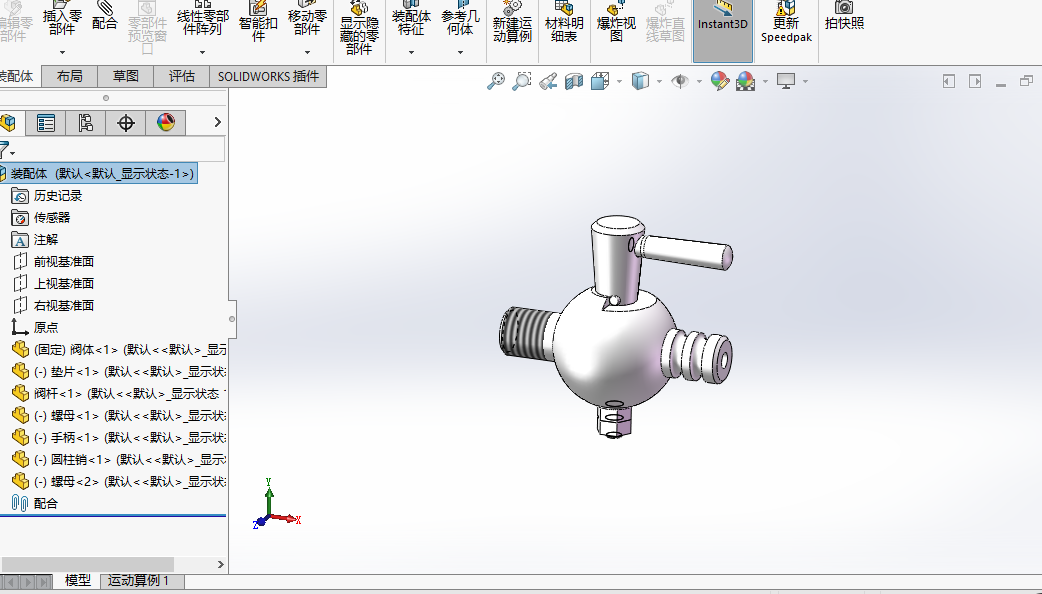Click horizontal scrollbar right arrow in tree
This screenshot has height=594, width=1042.
tap(221, 564)
